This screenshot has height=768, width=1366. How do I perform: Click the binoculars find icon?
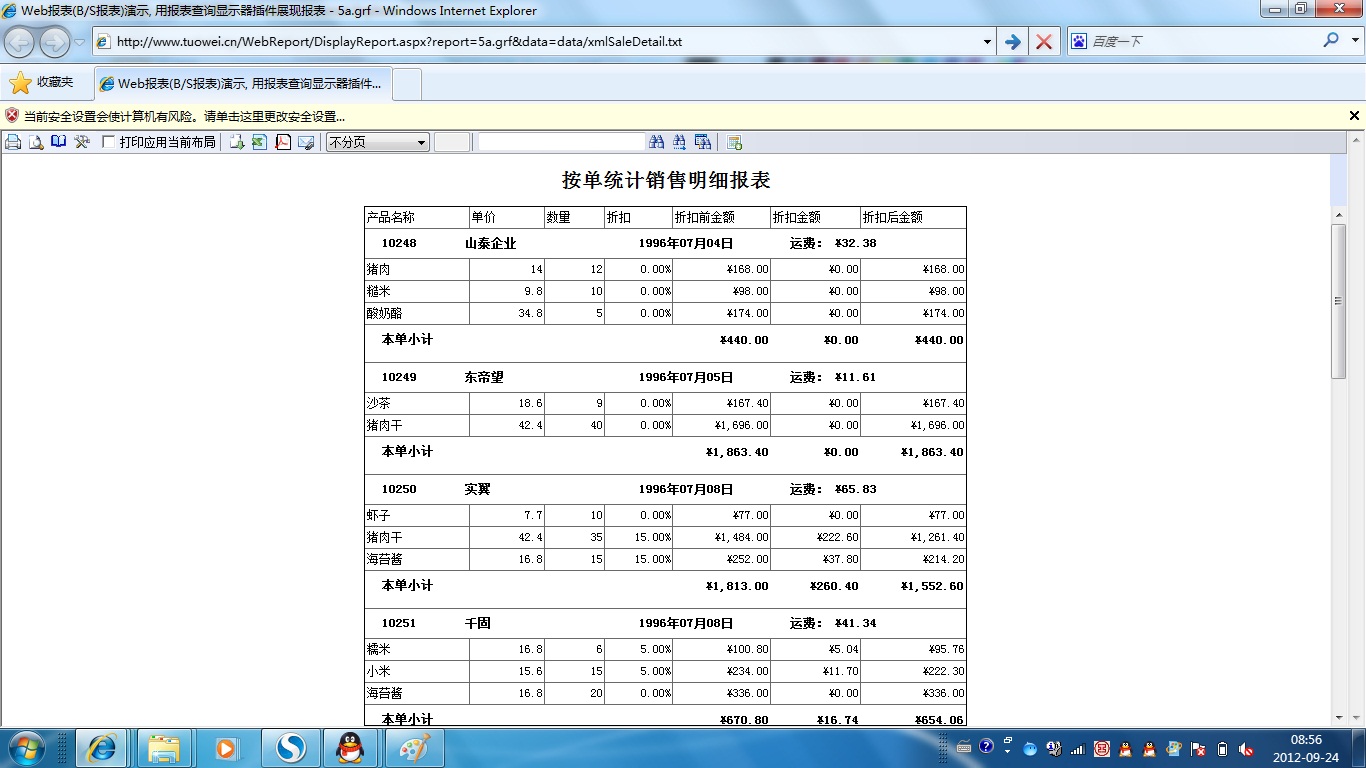click(x=657, y=142)
